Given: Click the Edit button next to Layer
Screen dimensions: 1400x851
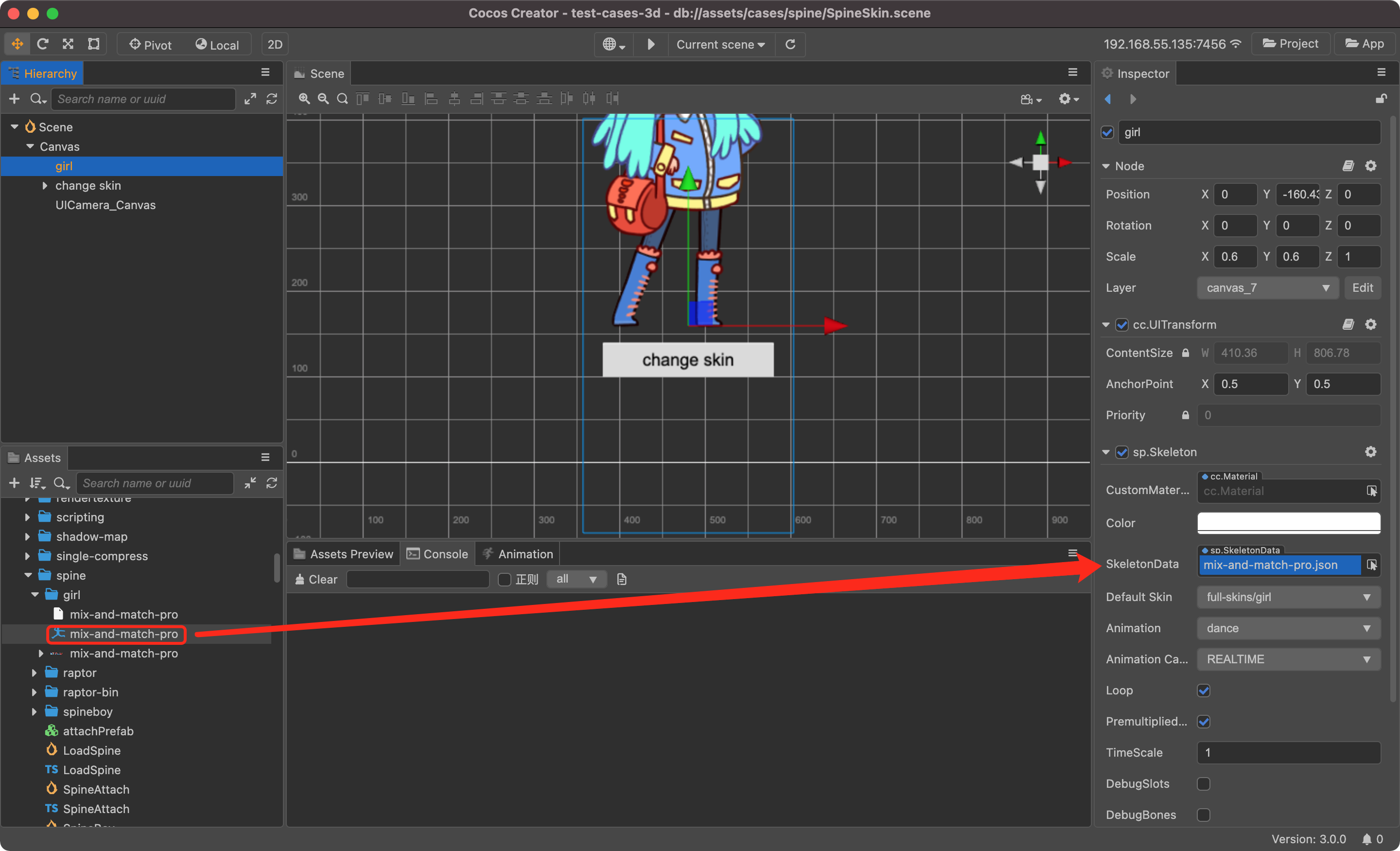Looking at the screenshot, I should tap(1362, 287).
